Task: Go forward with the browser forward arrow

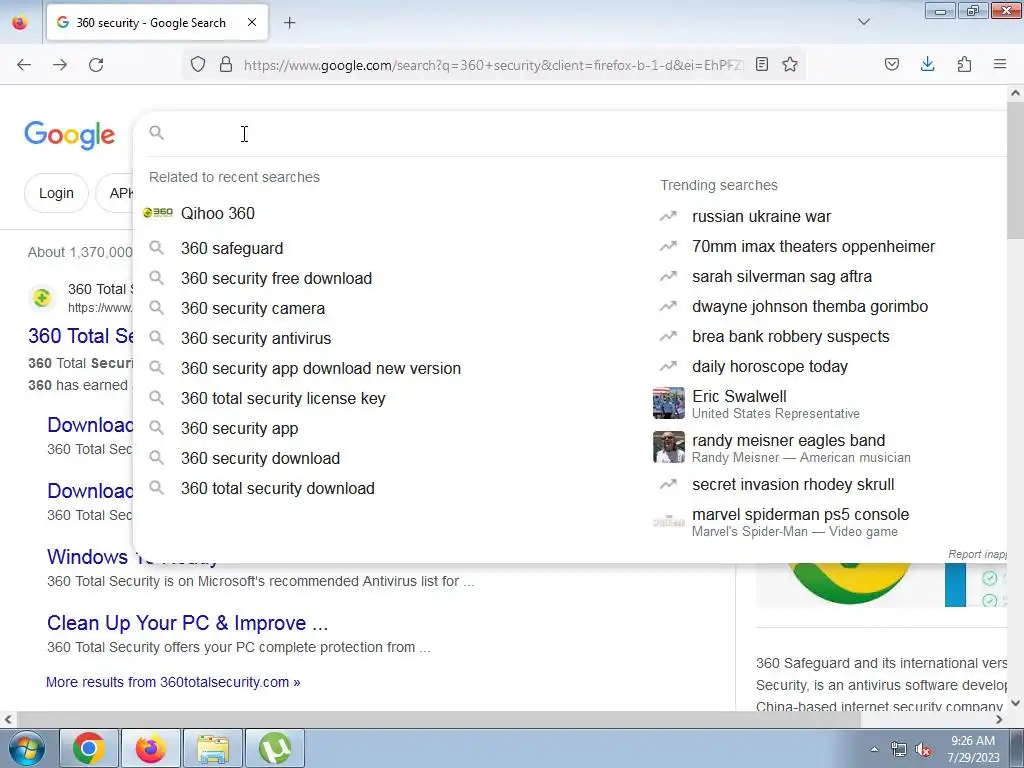Action: click(x=60, y=65)
